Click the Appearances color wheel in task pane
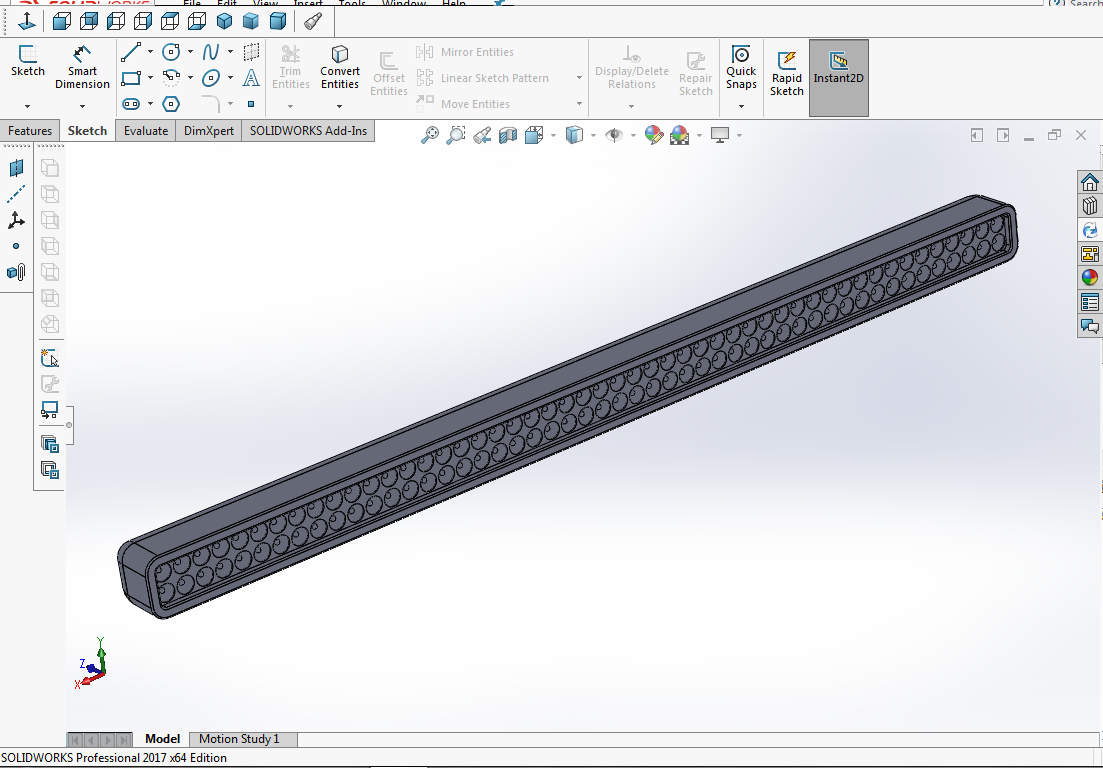Viewport: 1103px width, 768px height. [1090, 278]
